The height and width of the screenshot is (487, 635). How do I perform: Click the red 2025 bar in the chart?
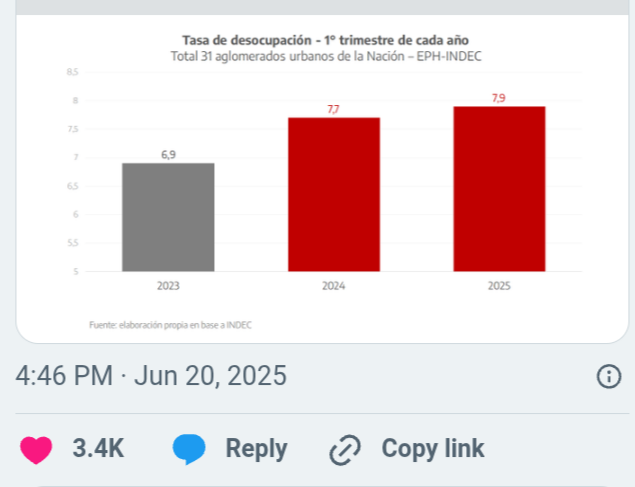coord(499,189)
